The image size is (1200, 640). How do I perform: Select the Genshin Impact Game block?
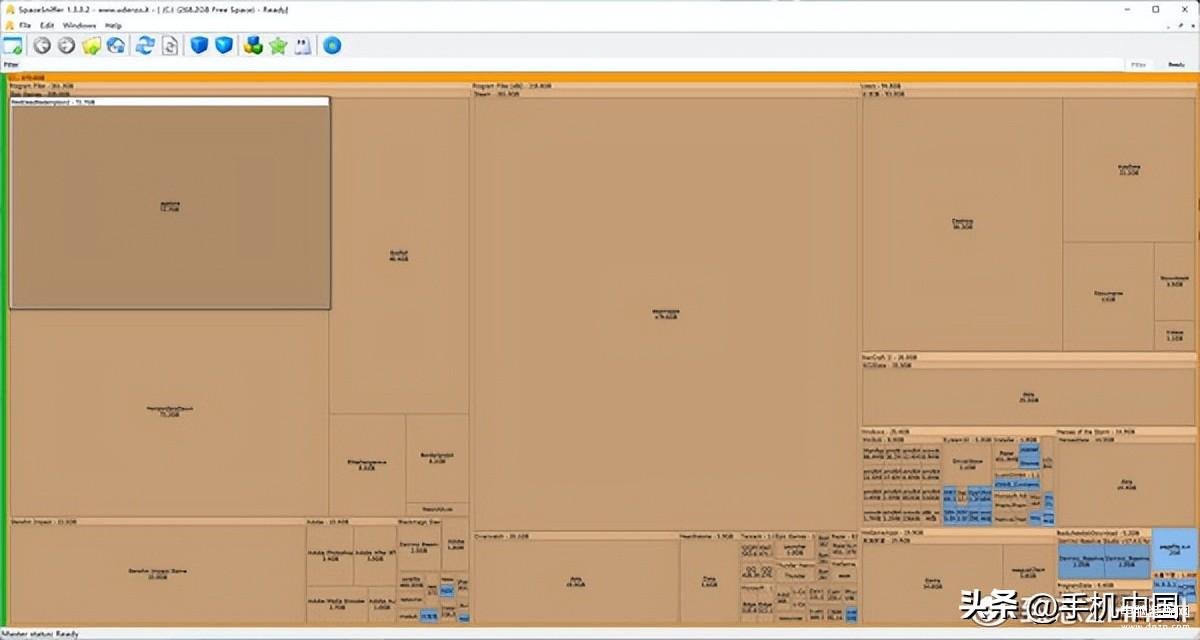pyautogui.click(x=157, y=574)
